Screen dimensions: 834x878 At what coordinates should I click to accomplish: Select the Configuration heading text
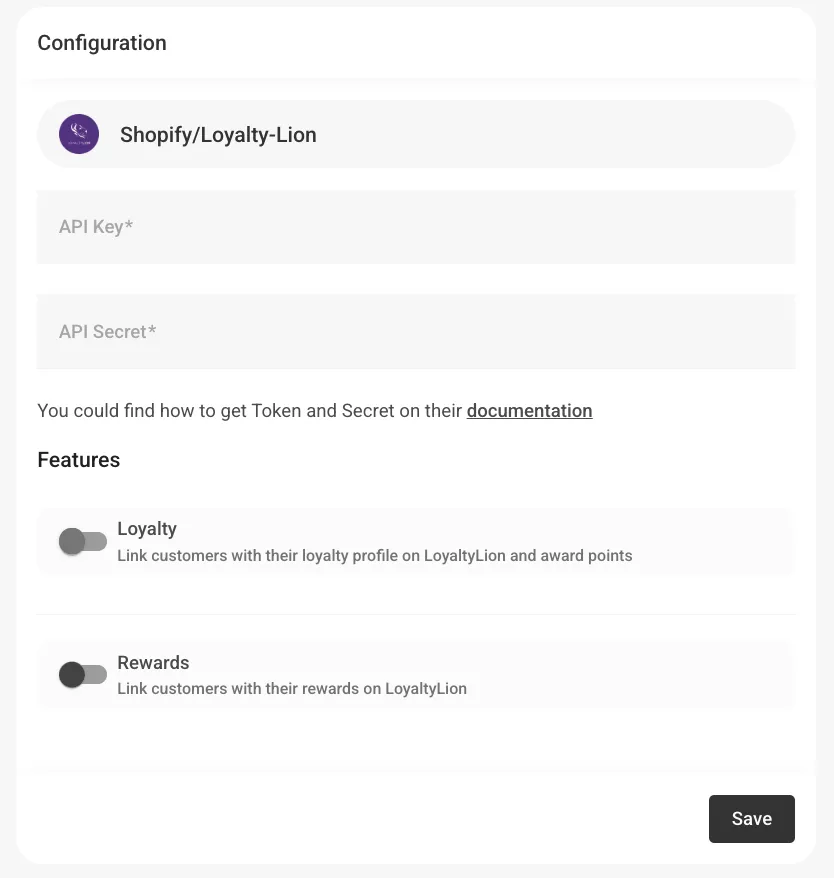(x=102, y=43)
